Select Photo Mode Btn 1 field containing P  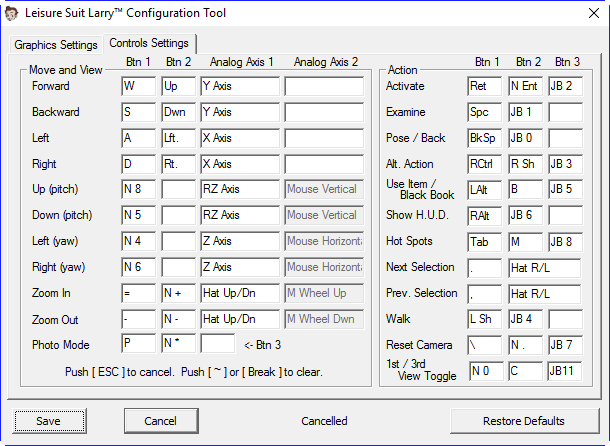138,343
